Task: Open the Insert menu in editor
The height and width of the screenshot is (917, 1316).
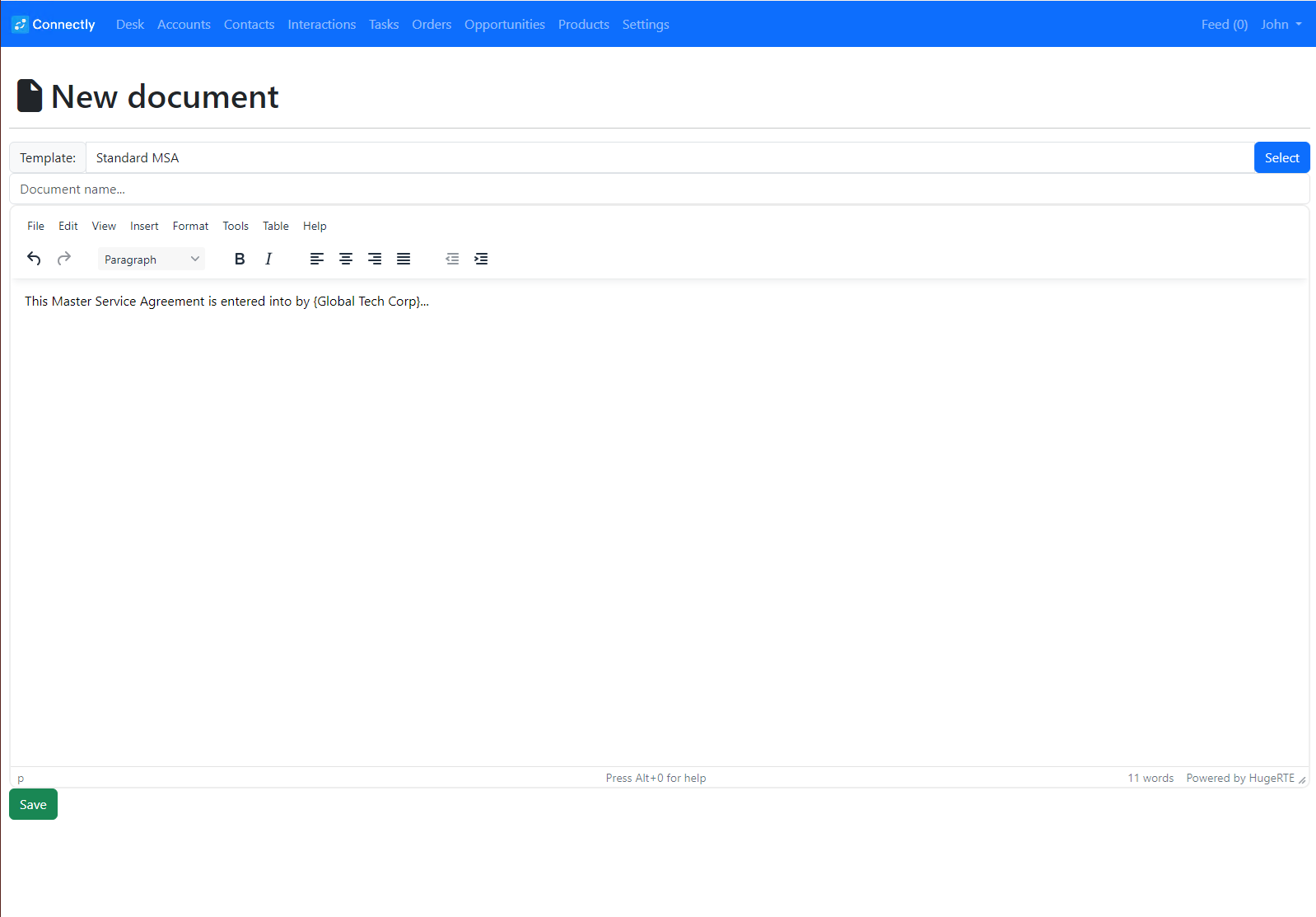Action: (144, 226)
